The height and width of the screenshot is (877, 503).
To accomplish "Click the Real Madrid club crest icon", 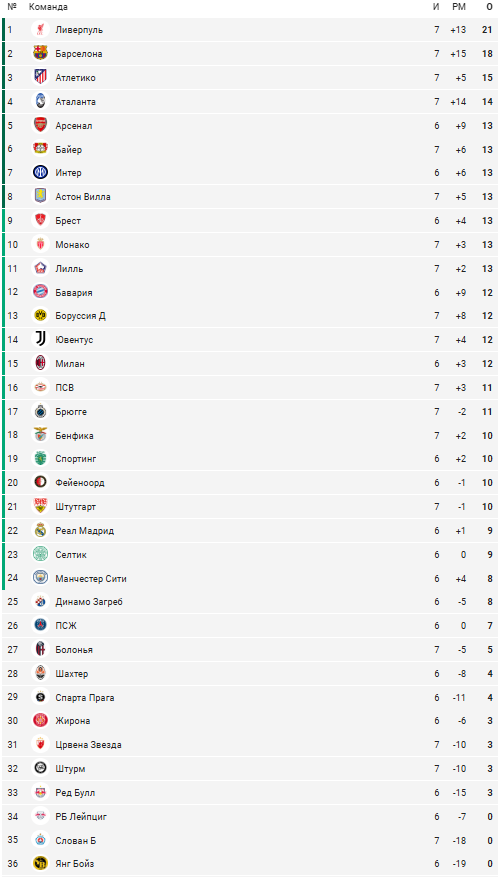I will (x=40, y=530).
